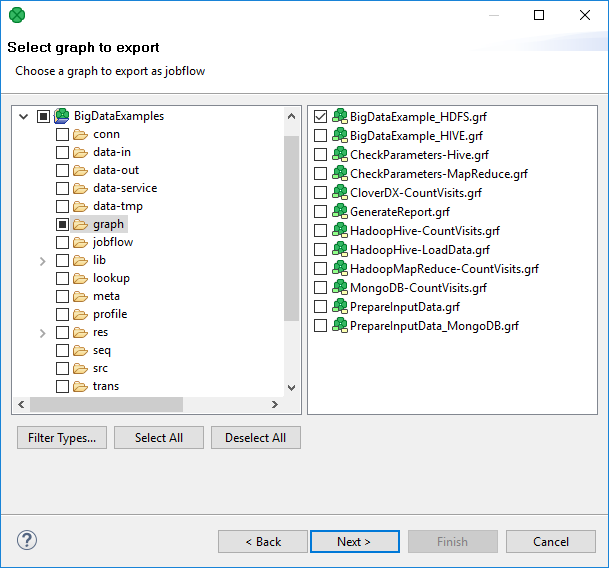Select CloverDX-CountVisits.grf in file list
Image resolution: width=609 pixels, height=568 pixels.
(x=415, y=193)
